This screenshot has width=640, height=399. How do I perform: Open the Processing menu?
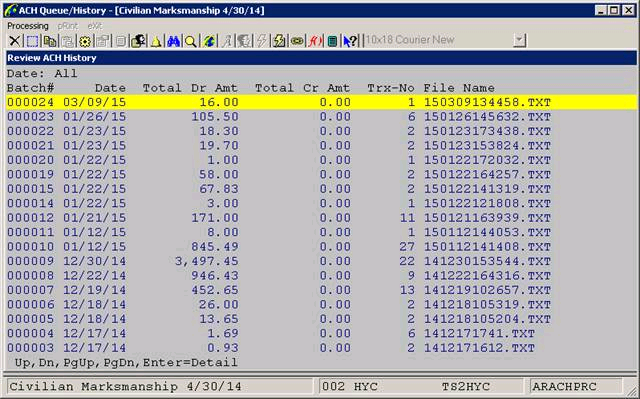click(28, 26)
